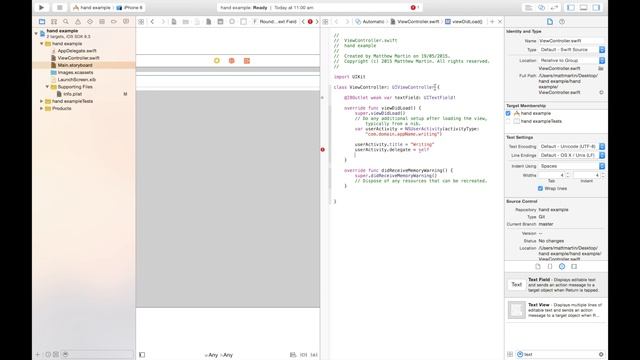Viewport: 640px width, 360px height.
Task: Show the Quick Help inspector
Action: click(x=562, y=22)
